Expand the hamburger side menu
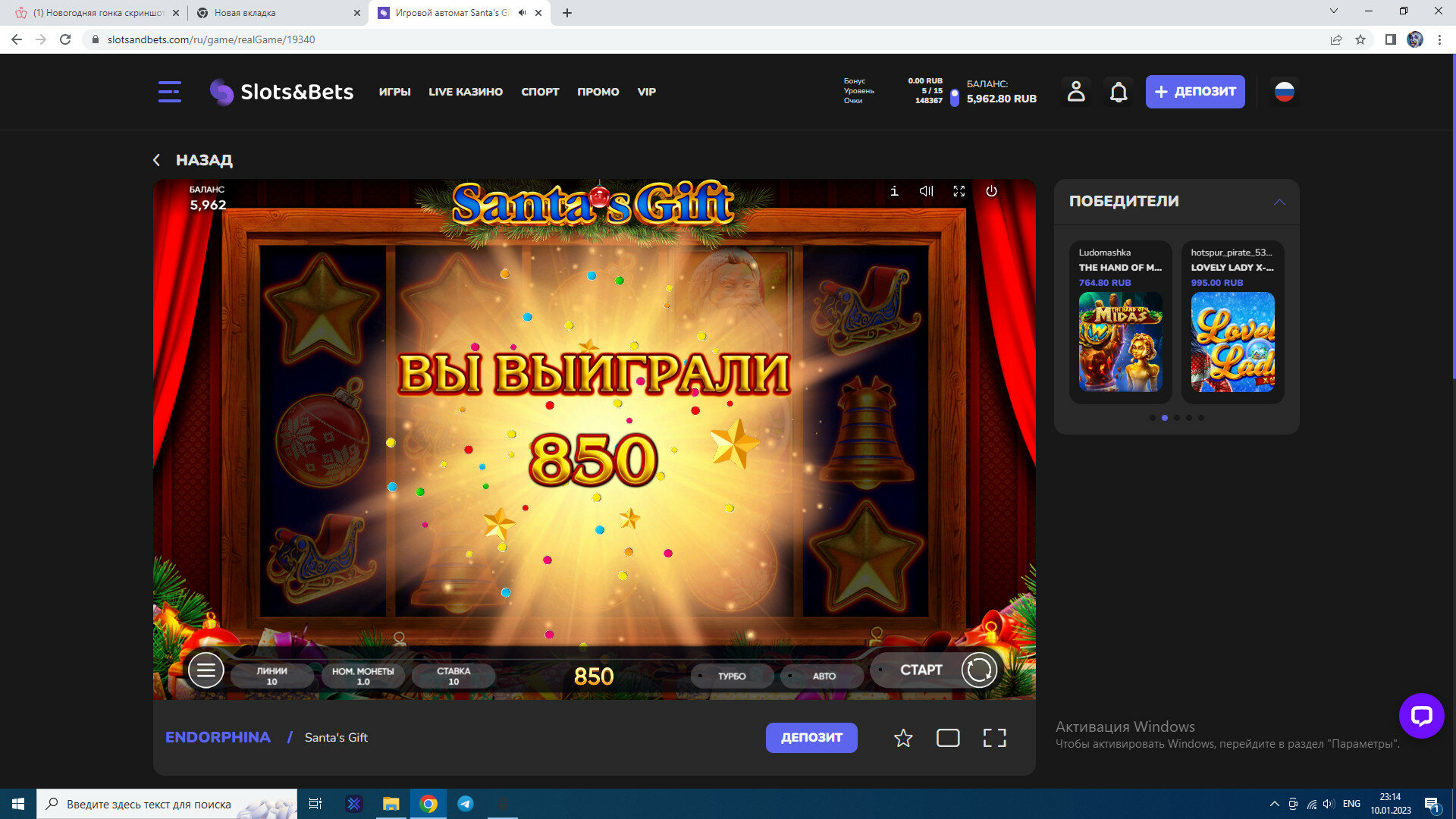The height and width of the screenshot is (819, 1456). [169, 92]
